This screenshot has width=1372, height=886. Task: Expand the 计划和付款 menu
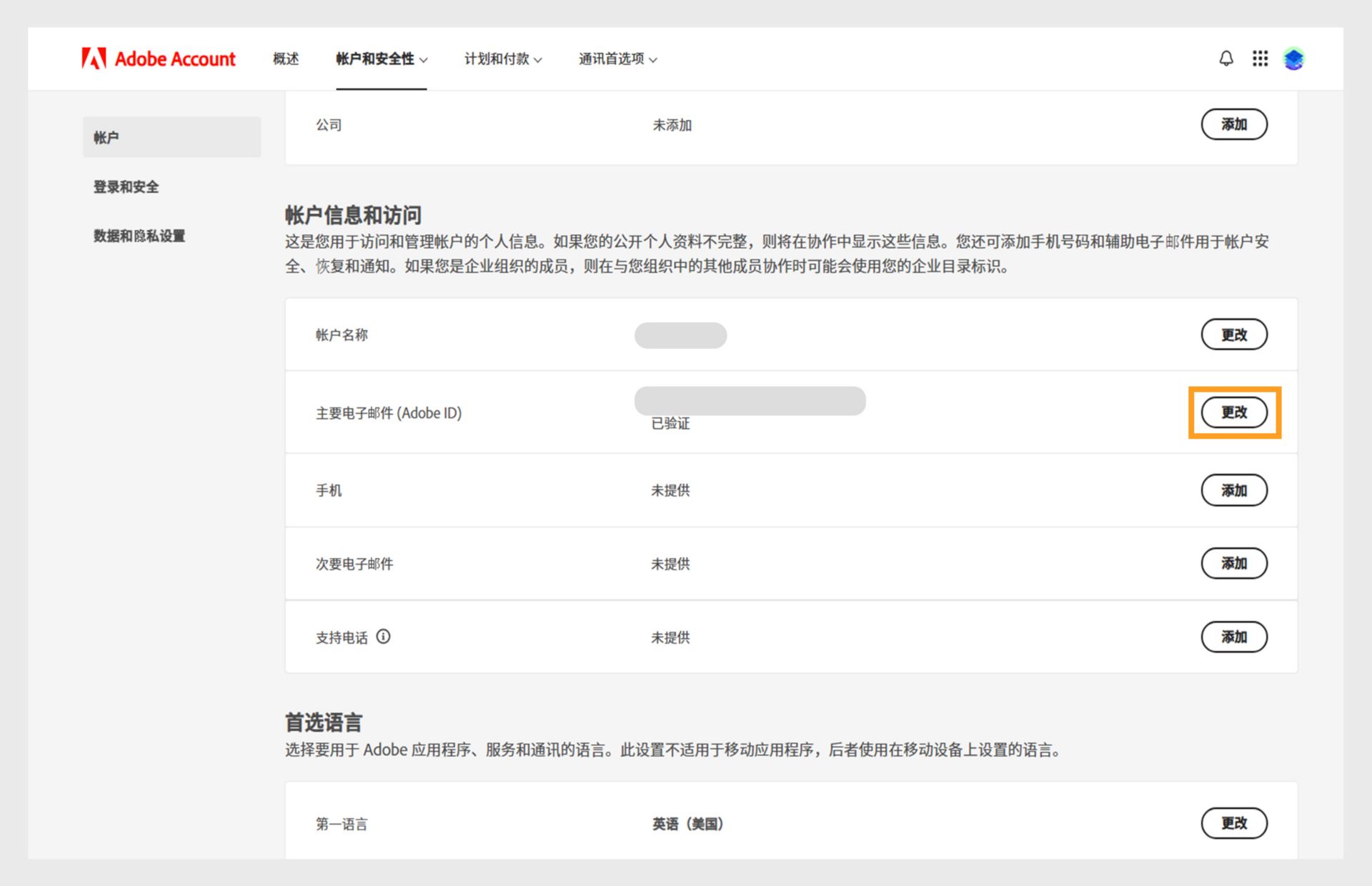click(x=503, y=59)
